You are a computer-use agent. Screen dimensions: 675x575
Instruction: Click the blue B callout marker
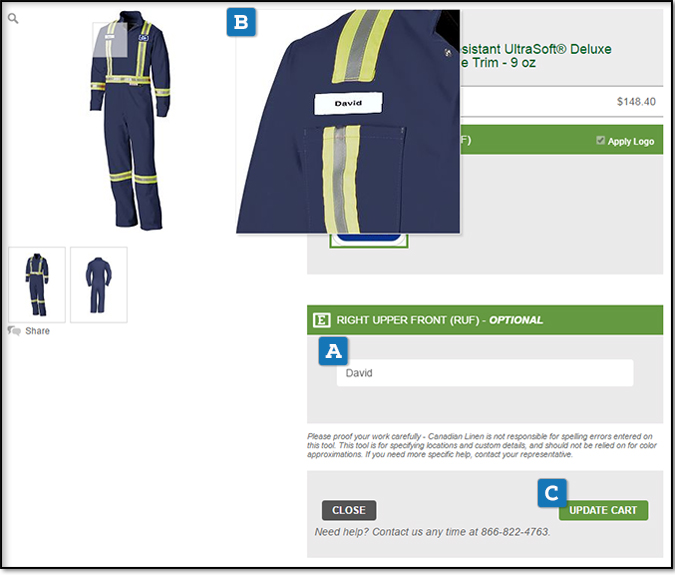pos(240,22)
